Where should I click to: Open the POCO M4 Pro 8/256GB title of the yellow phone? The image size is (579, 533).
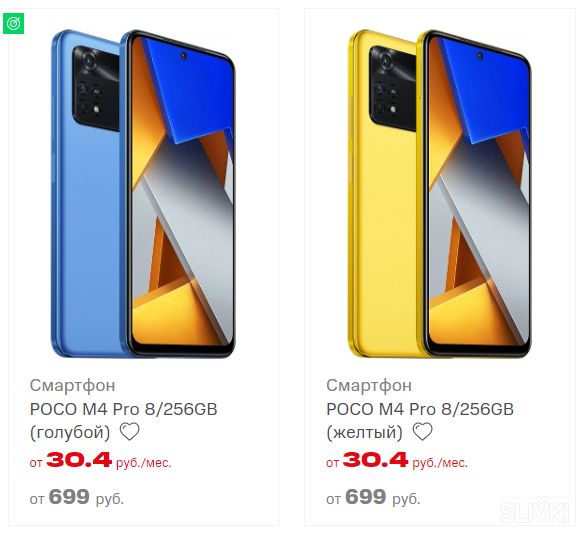pos(420,409)
